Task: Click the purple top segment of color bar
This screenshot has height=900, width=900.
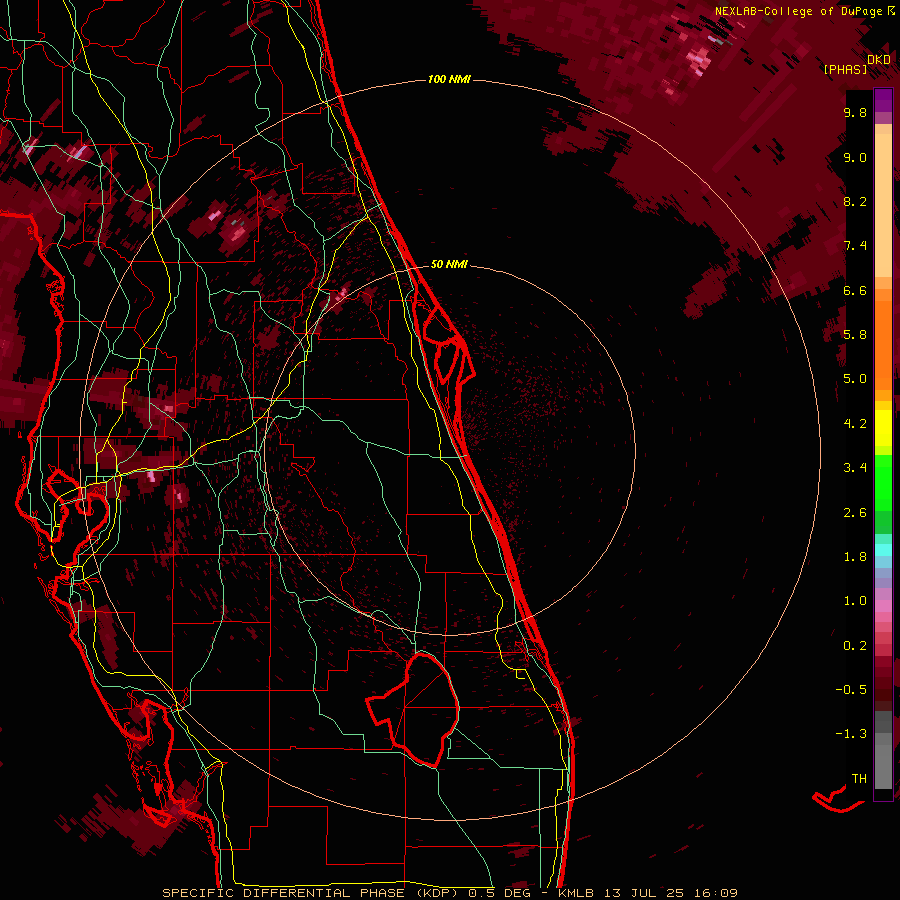Action: [x=883, y=100]
